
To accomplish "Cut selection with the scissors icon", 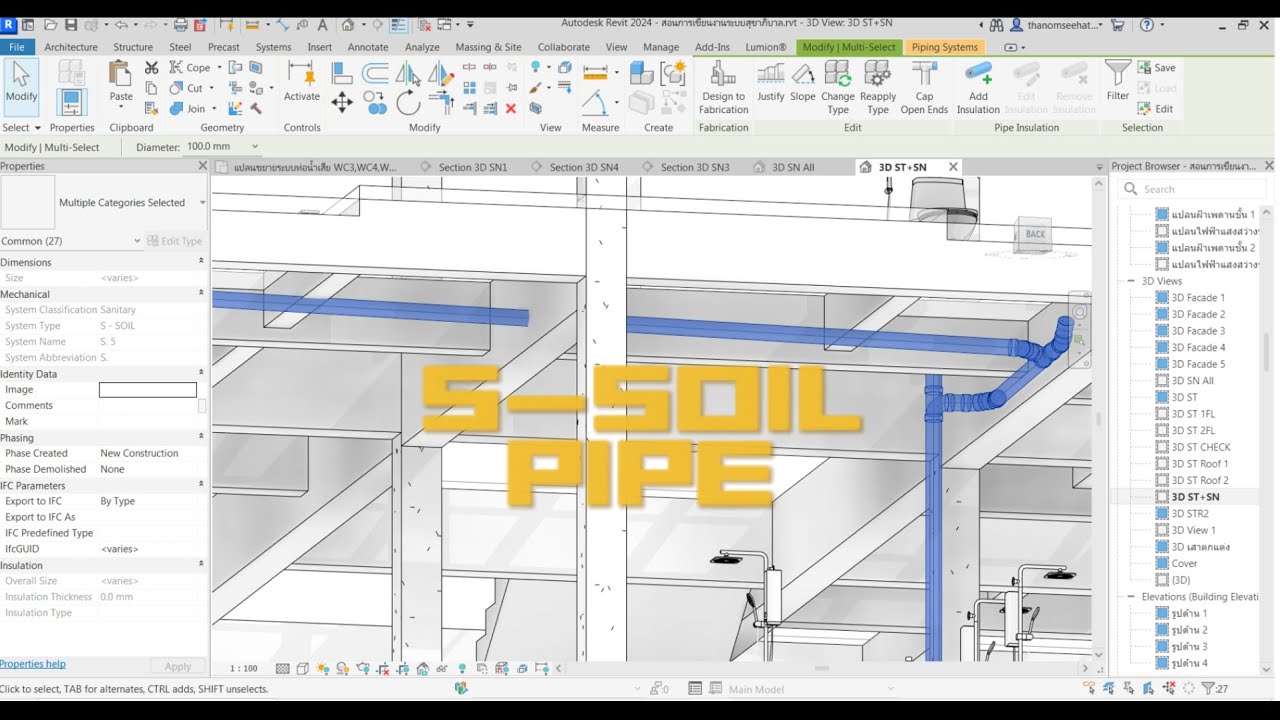I will tap(152, 68).
